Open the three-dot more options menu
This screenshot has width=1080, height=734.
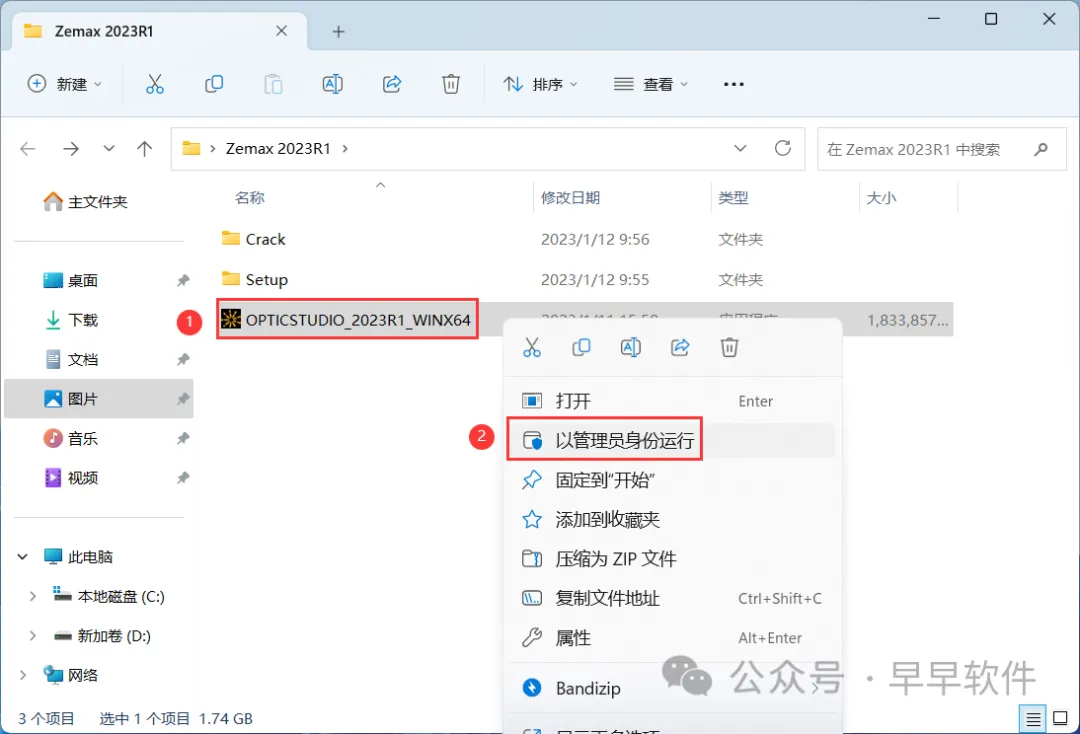click(734, 84)
